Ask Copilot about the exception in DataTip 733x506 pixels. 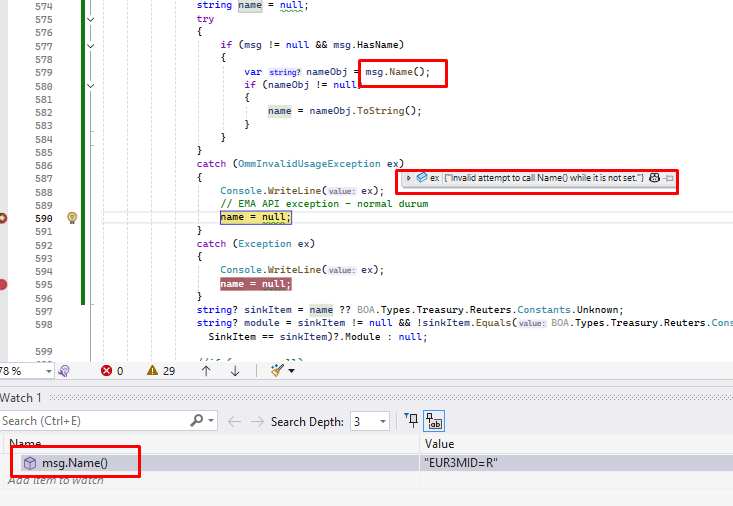click(654, 178)
